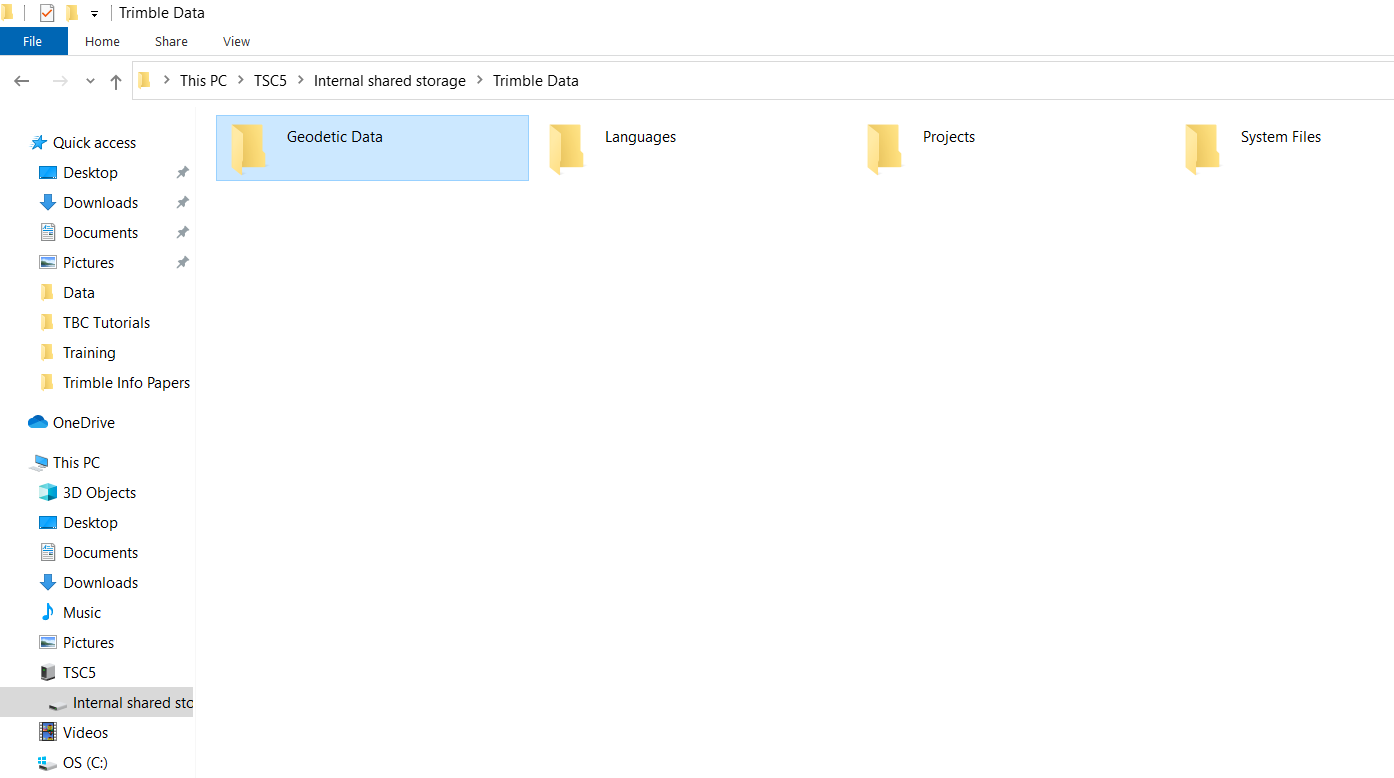Click Internal shared storage breadcrumb link
Image resolution: width=1394 pixels, height=778 pixels.
[389, 81]
